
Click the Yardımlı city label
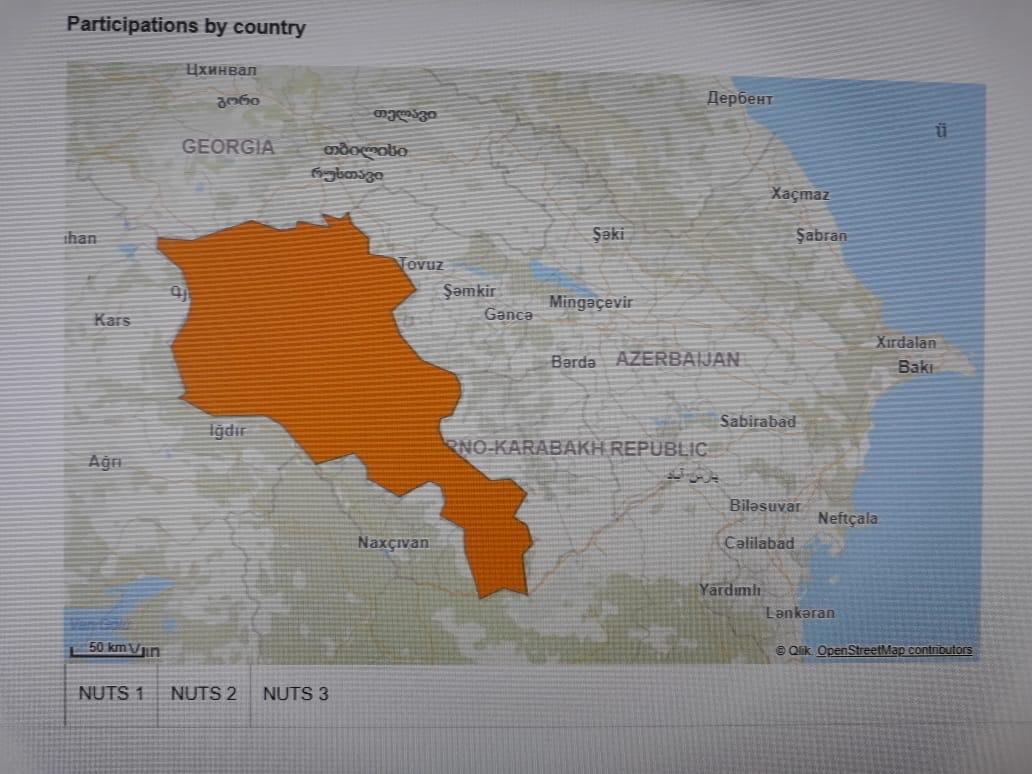[x=730, y=590]
